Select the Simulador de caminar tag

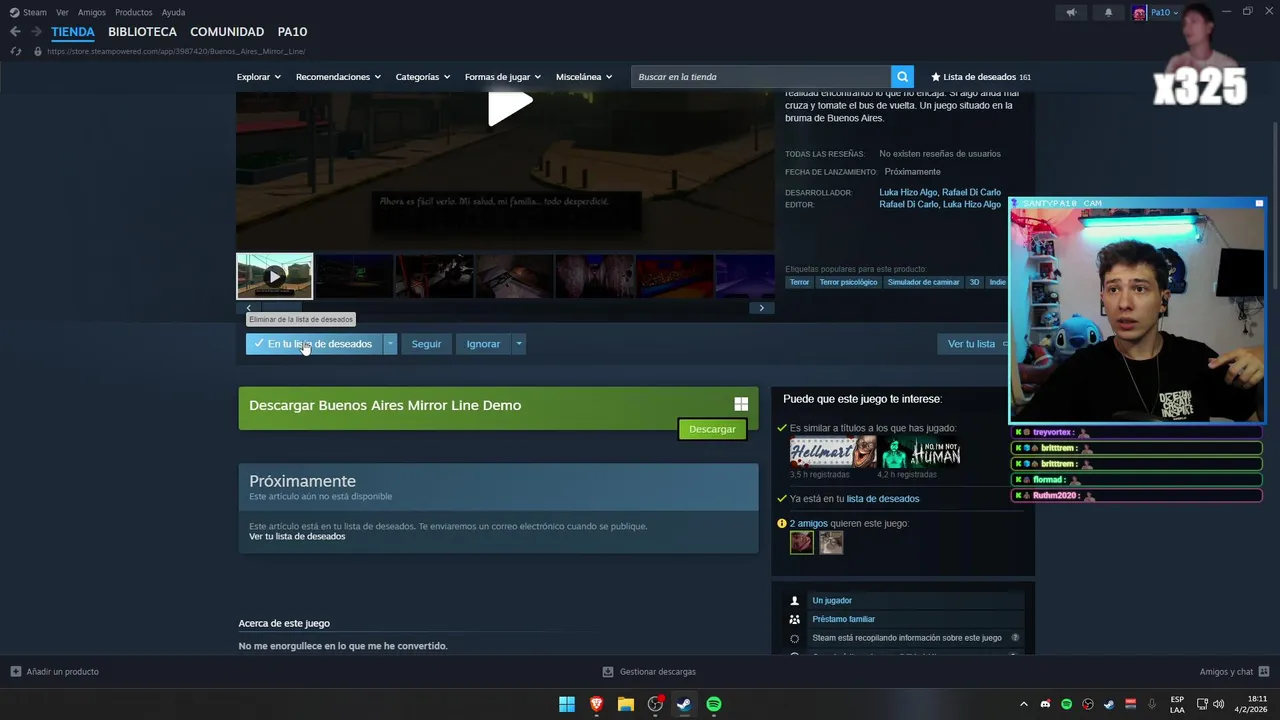point(923,282)
